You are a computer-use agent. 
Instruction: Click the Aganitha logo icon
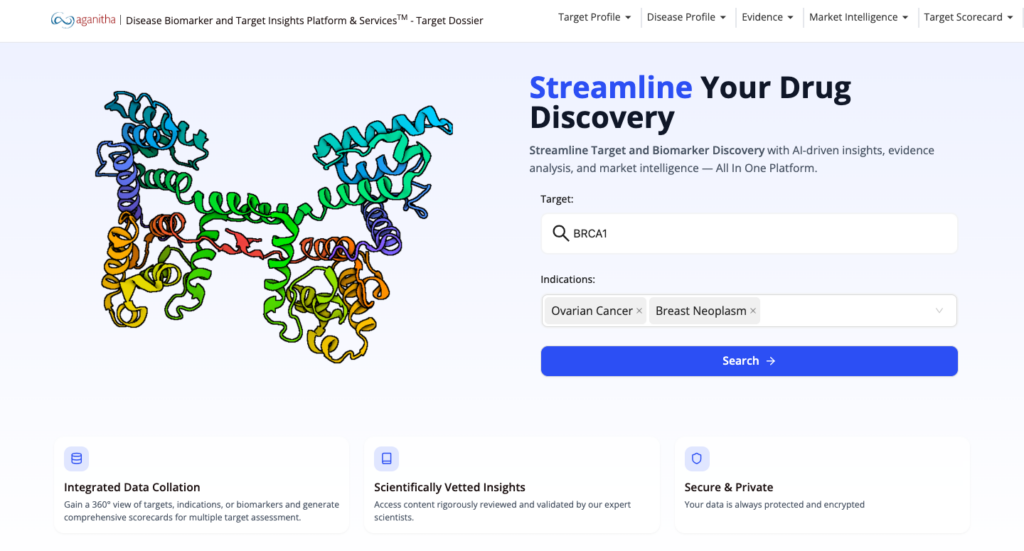click(62, 20)
